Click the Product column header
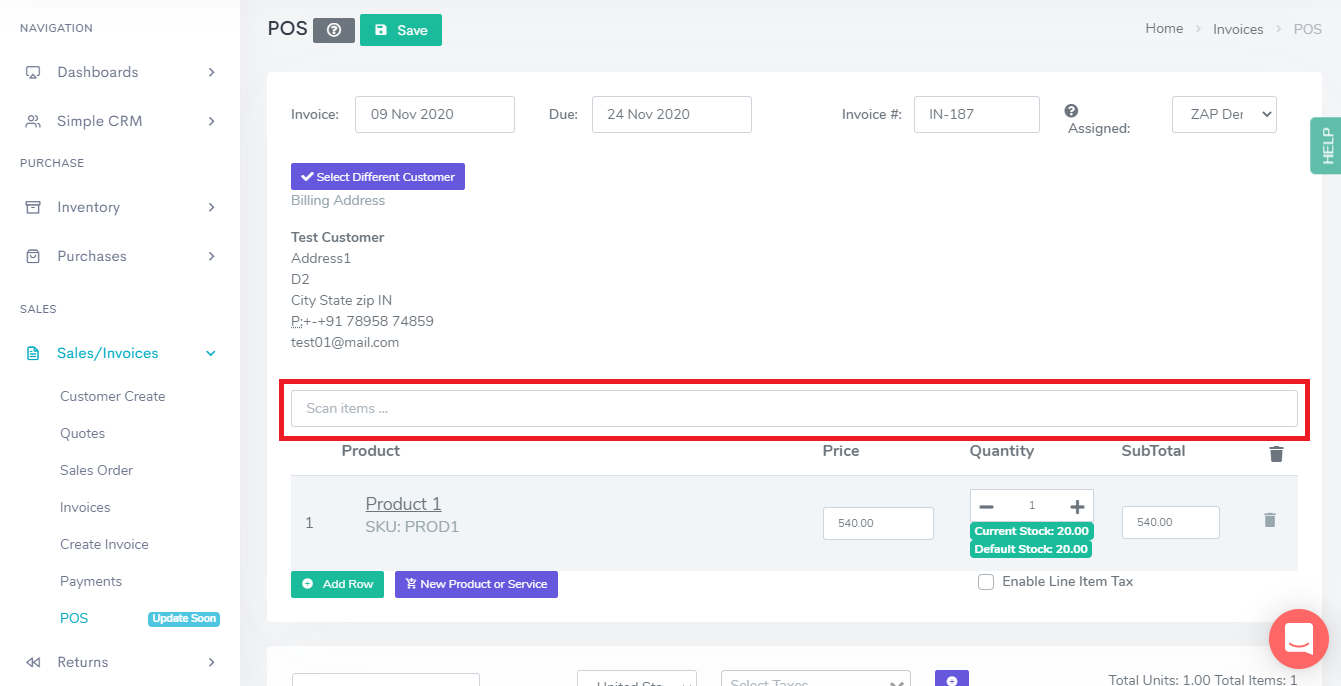1341x686 pixels. (x=371, y=451)
